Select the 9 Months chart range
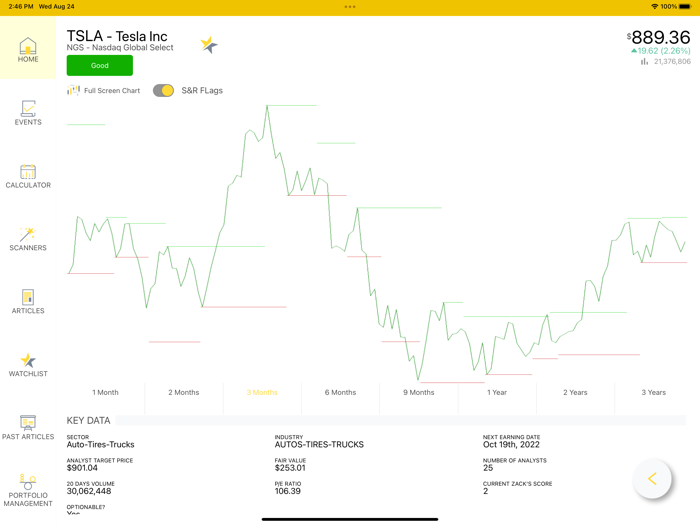The height and width of the screenshot is (525, 700). (419, 392)
